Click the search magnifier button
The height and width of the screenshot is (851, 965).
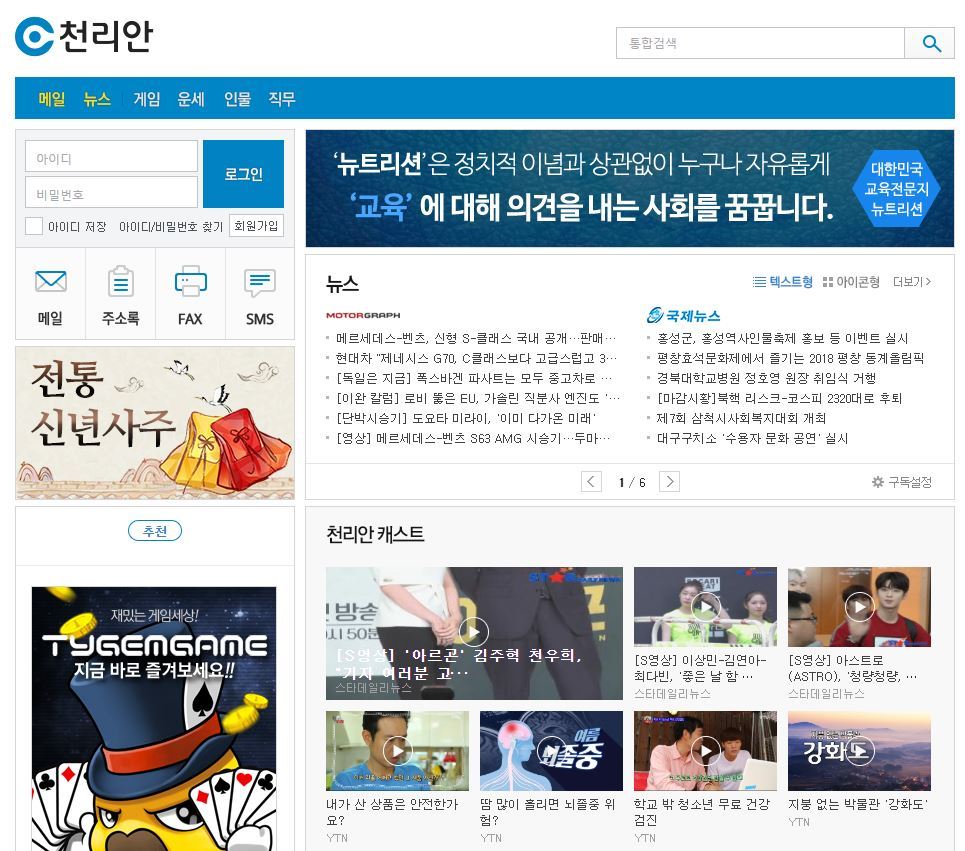pos(930,43)
